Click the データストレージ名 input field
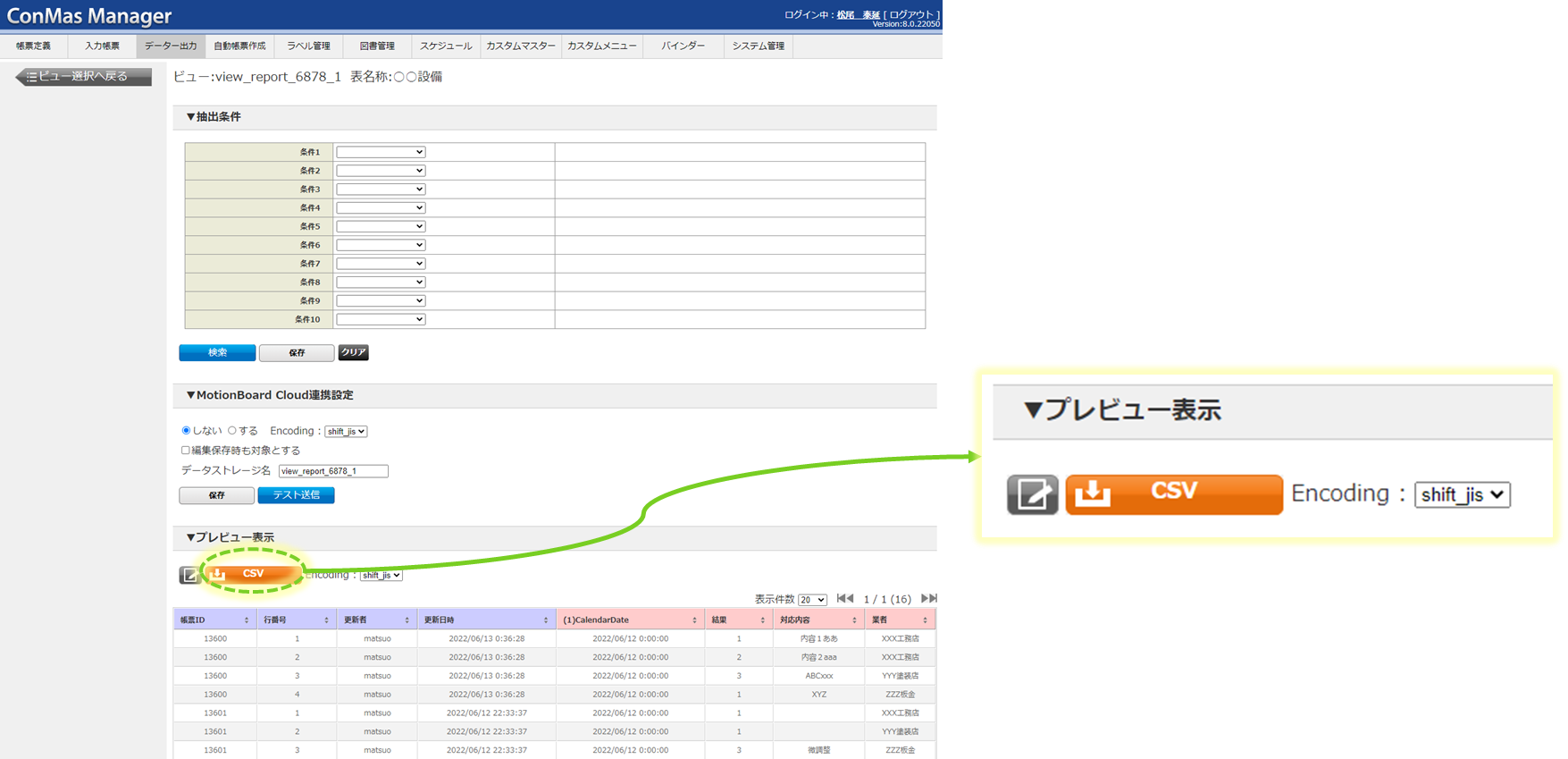 point(333,471)
